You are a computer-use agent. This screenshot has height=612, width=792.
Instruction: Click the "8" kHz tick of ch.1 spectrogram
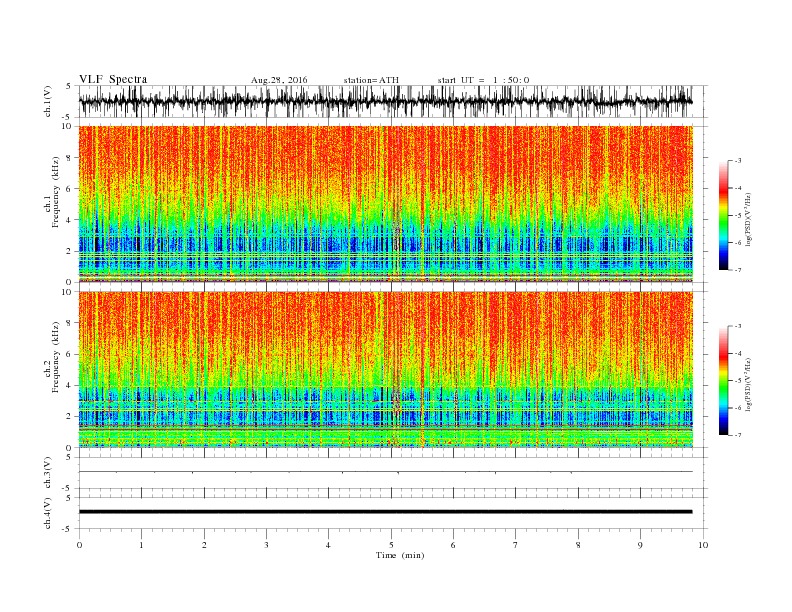click(69, 158)
